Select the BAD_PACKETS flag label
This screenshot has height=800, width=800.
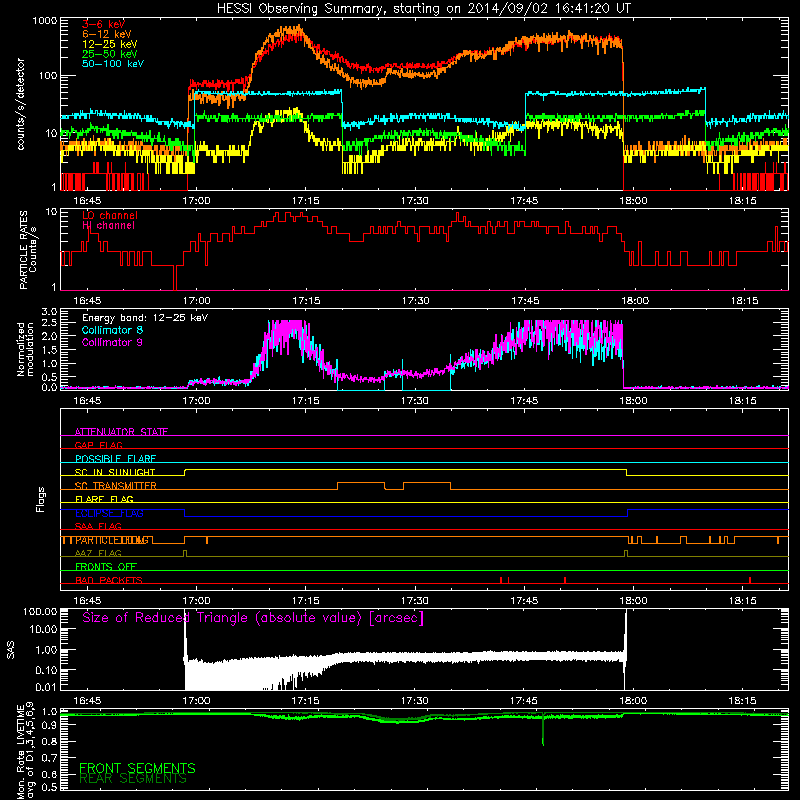point(109,580)
